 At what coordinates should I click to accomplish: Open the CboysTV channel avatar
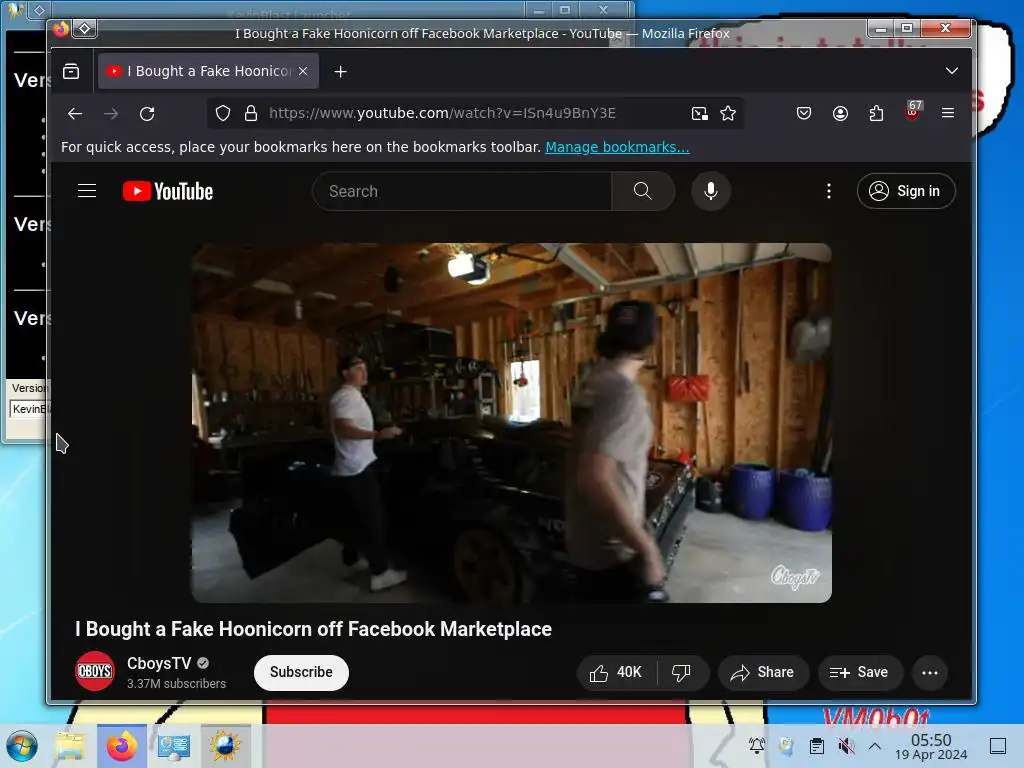click(x=95, y=671)
